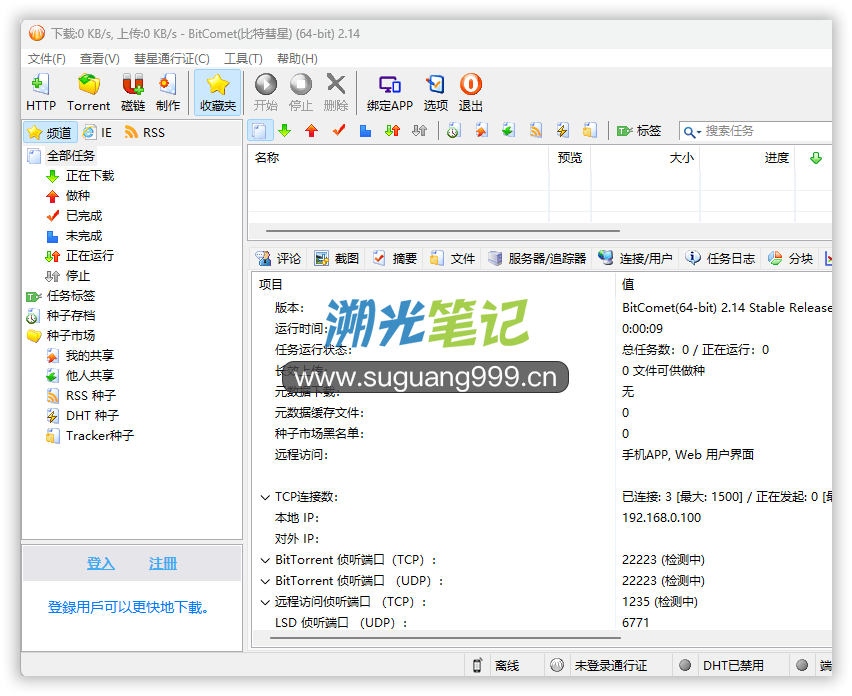The image size is (852, 696).
Task: Click the RSS torrents icon in filter bar
Action: point(536,130)
